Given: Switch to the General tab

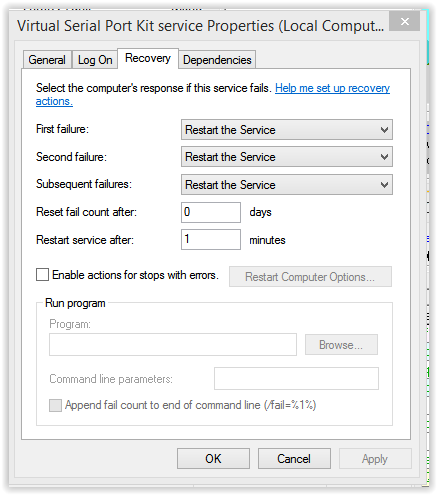Looking at the screenshot, I should (47, 60).
